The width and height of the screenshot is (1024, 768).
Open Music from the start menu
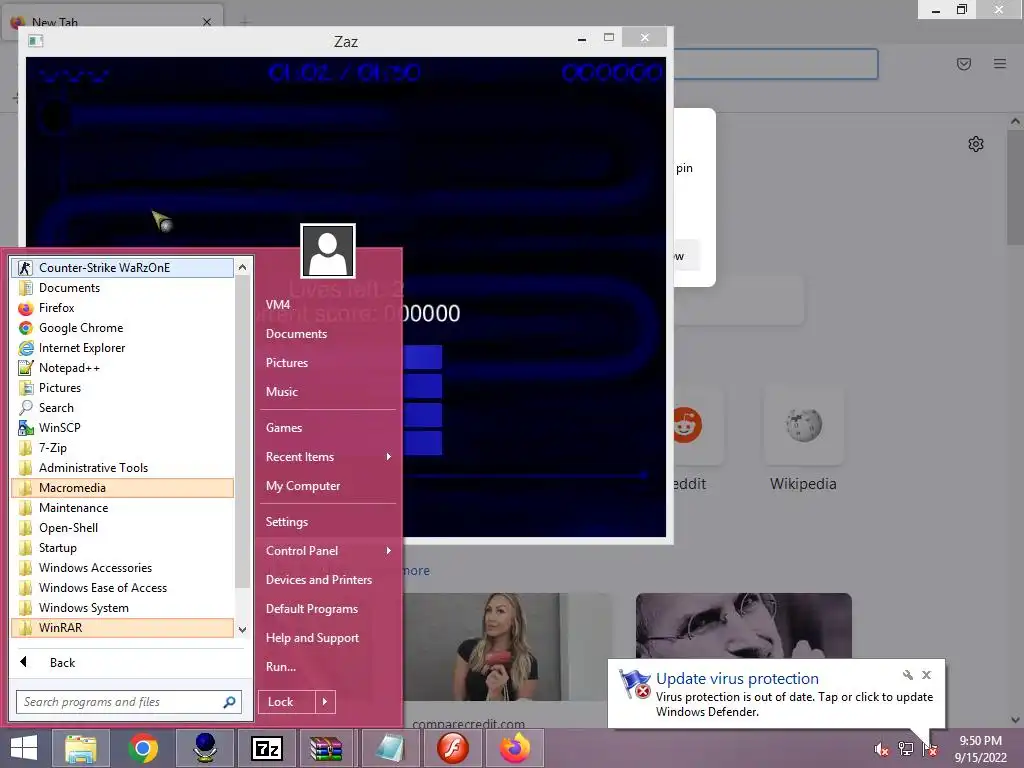[x=328, y=392]
